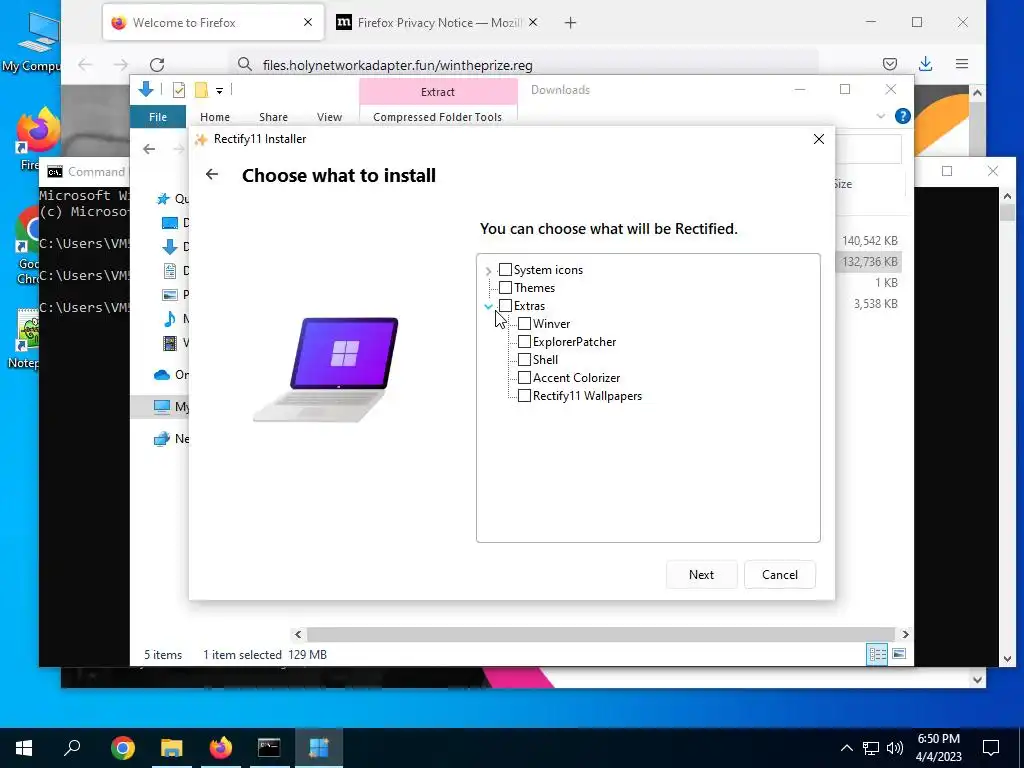This screenshot has width=1024, height=768.
Task: Select the Compressed Folder Tools tab
Action: click(x=438, y=117)
